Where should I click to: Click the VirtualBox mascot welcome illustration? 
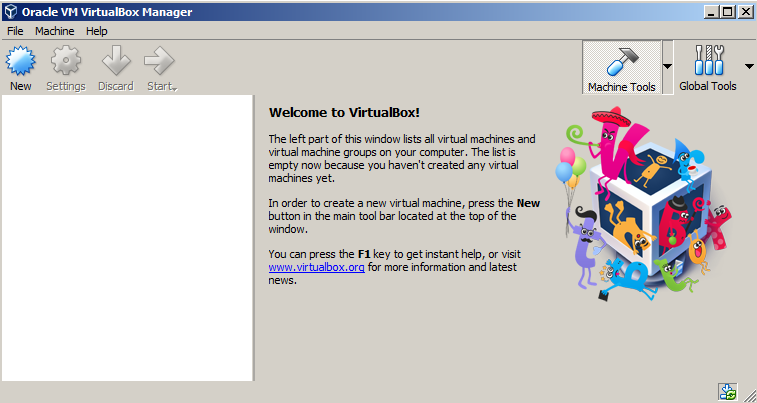click(x=650, y=205)
